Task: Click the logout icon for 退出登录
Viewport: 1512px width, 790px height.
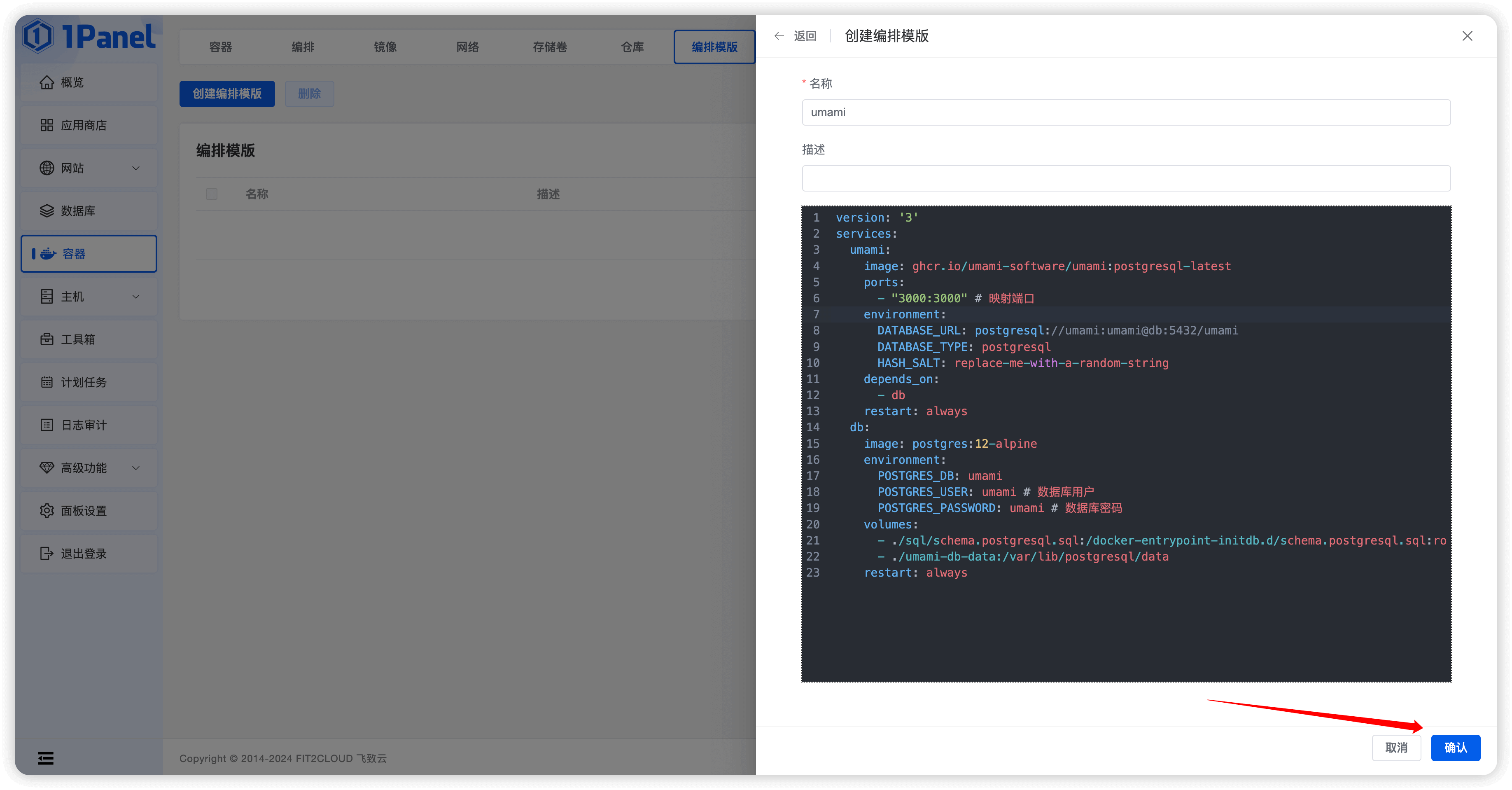Action: tap(47, 554)
